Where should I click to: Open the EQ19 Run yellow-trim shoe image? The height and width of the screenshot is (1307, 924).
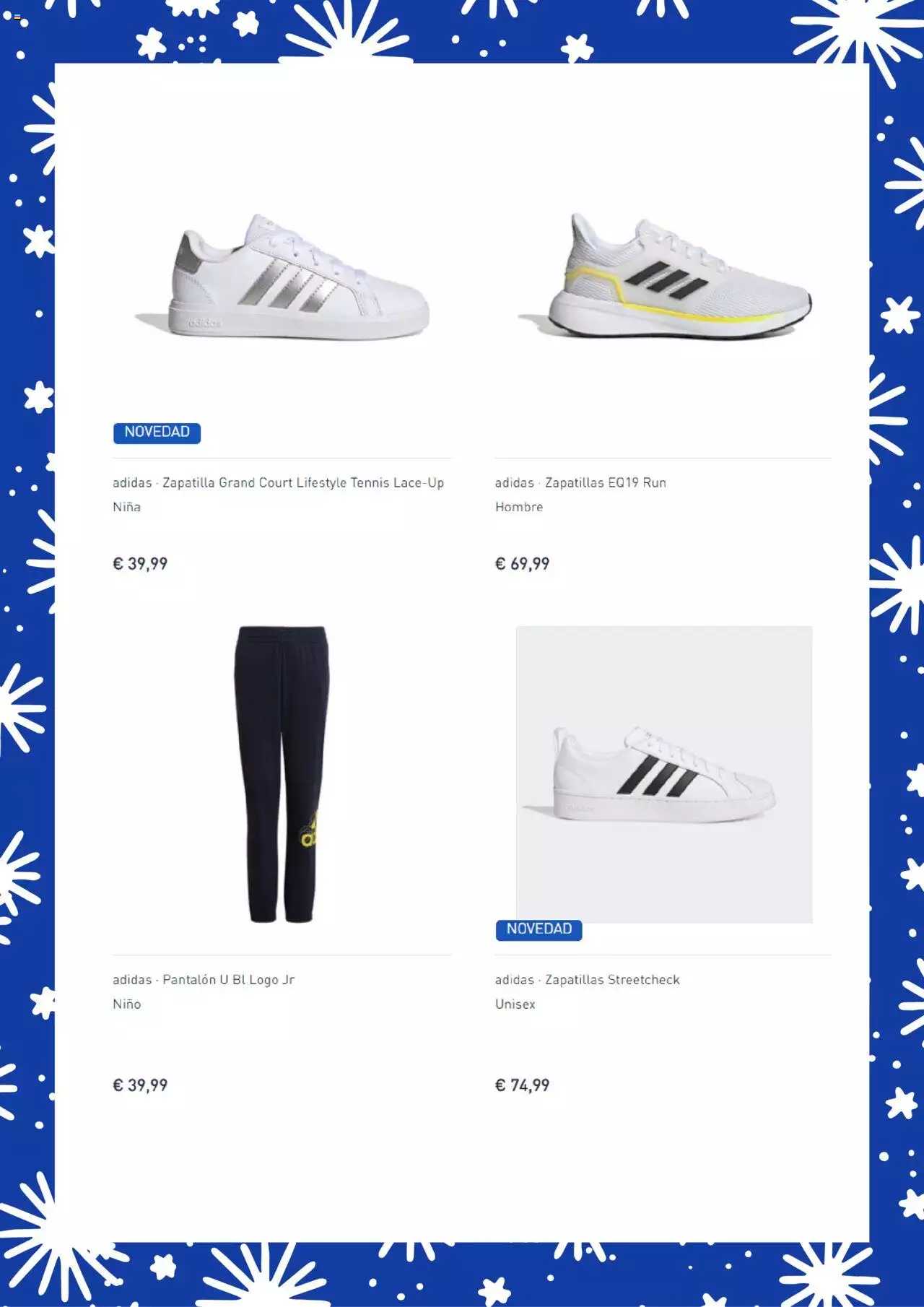(x=665, y=276)
